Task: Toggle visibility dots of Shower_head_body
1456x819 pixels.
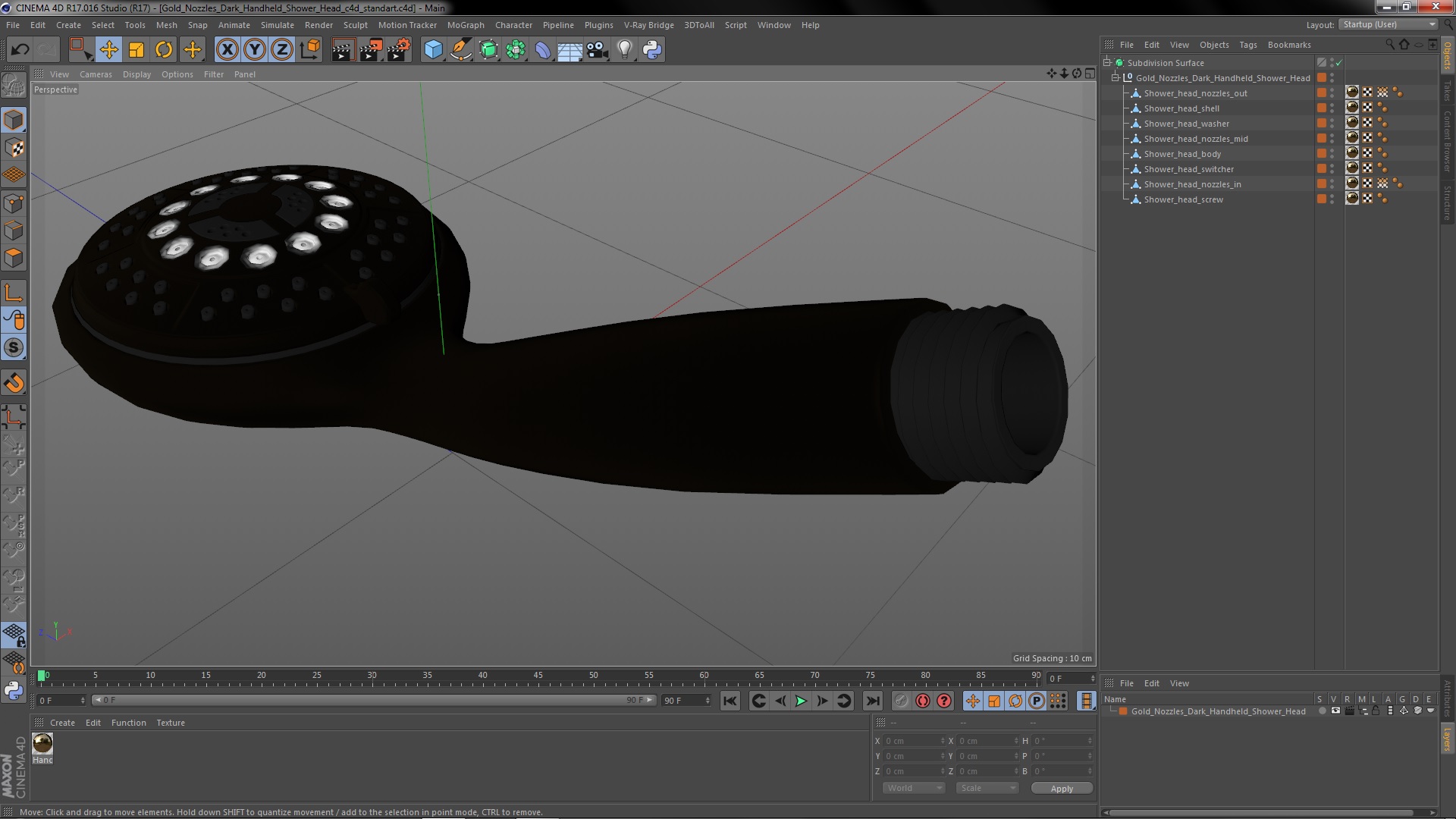Action: click(1332, 154)
